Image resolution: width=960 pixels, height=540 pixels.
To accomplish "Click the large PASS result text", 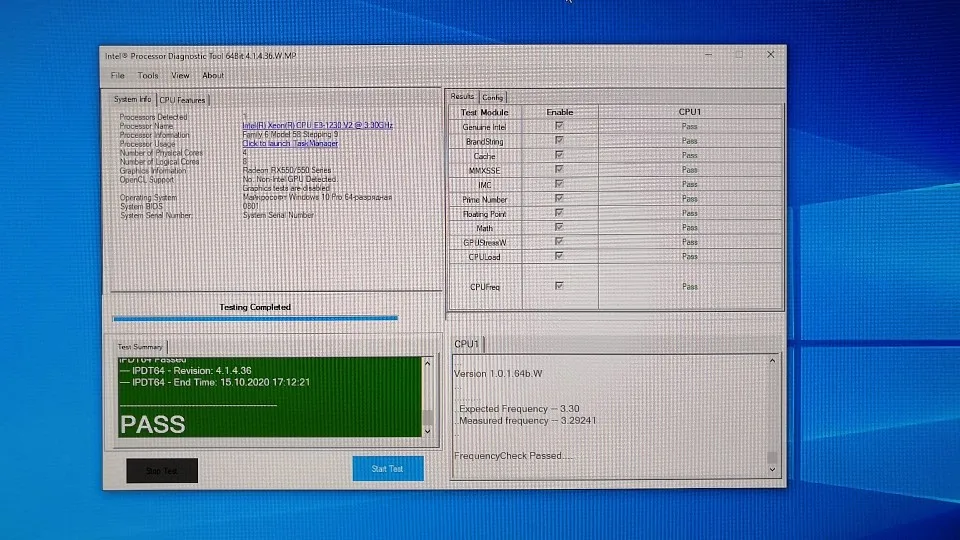I will pyautogui.click(x=153, y=424).
